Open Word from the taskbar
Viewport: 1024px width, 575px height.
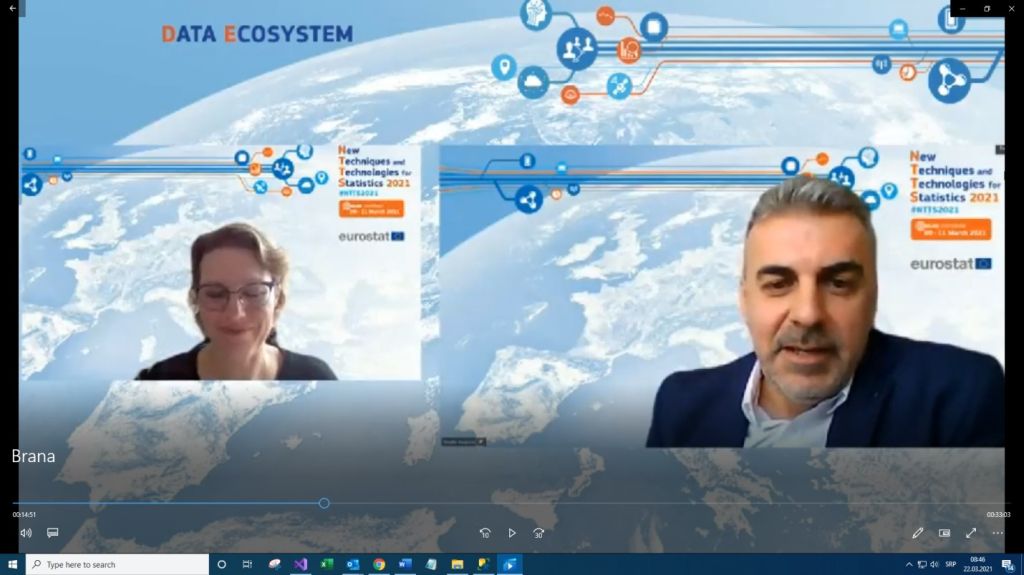pyautogui.click(x=405, y=564)
